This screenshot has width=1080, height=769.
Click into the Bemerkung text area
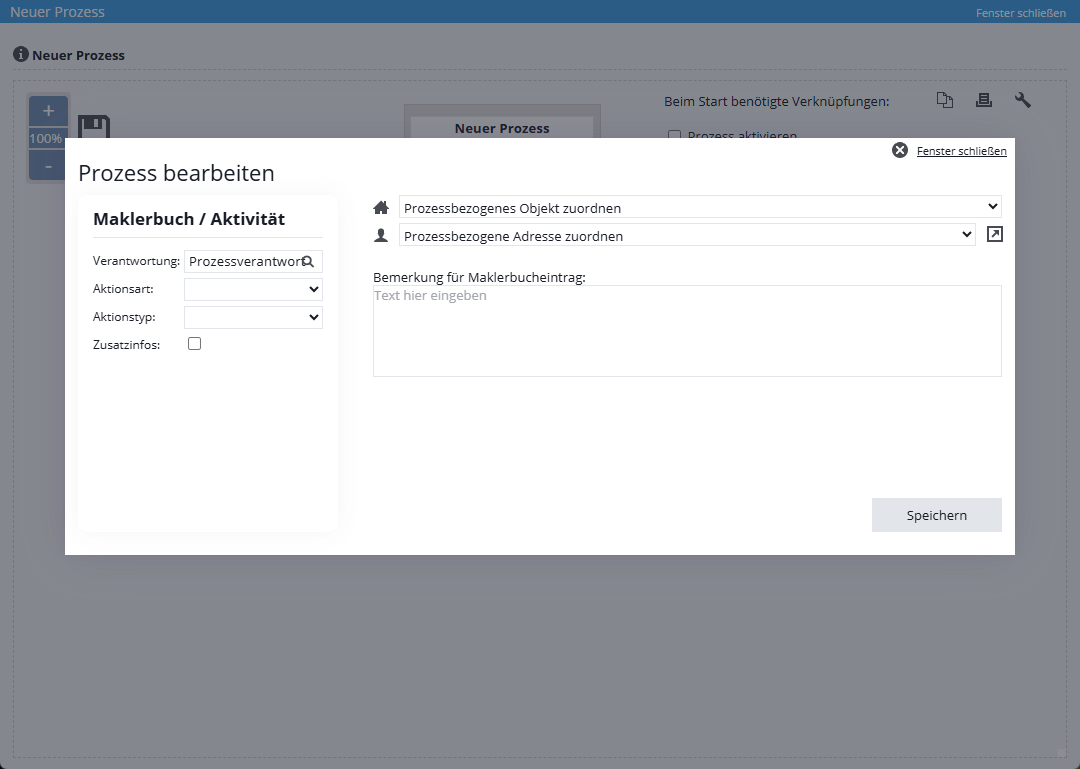687,331
